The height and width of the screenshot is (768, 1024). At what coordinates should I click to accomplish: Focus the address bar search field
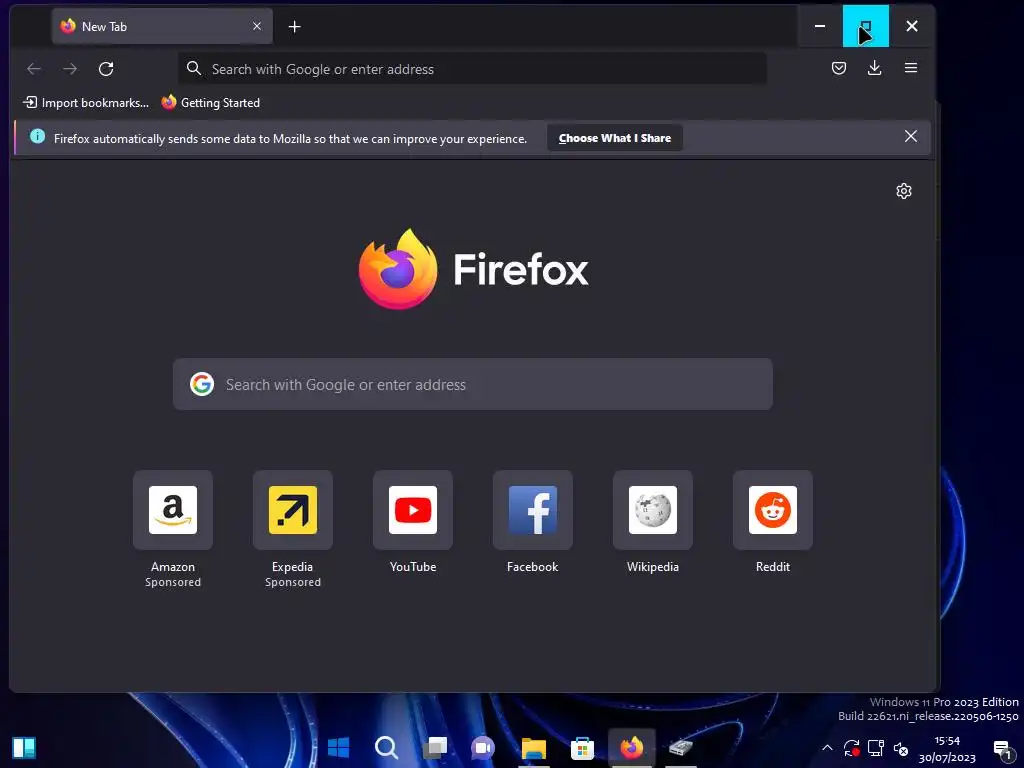(472, 69)
